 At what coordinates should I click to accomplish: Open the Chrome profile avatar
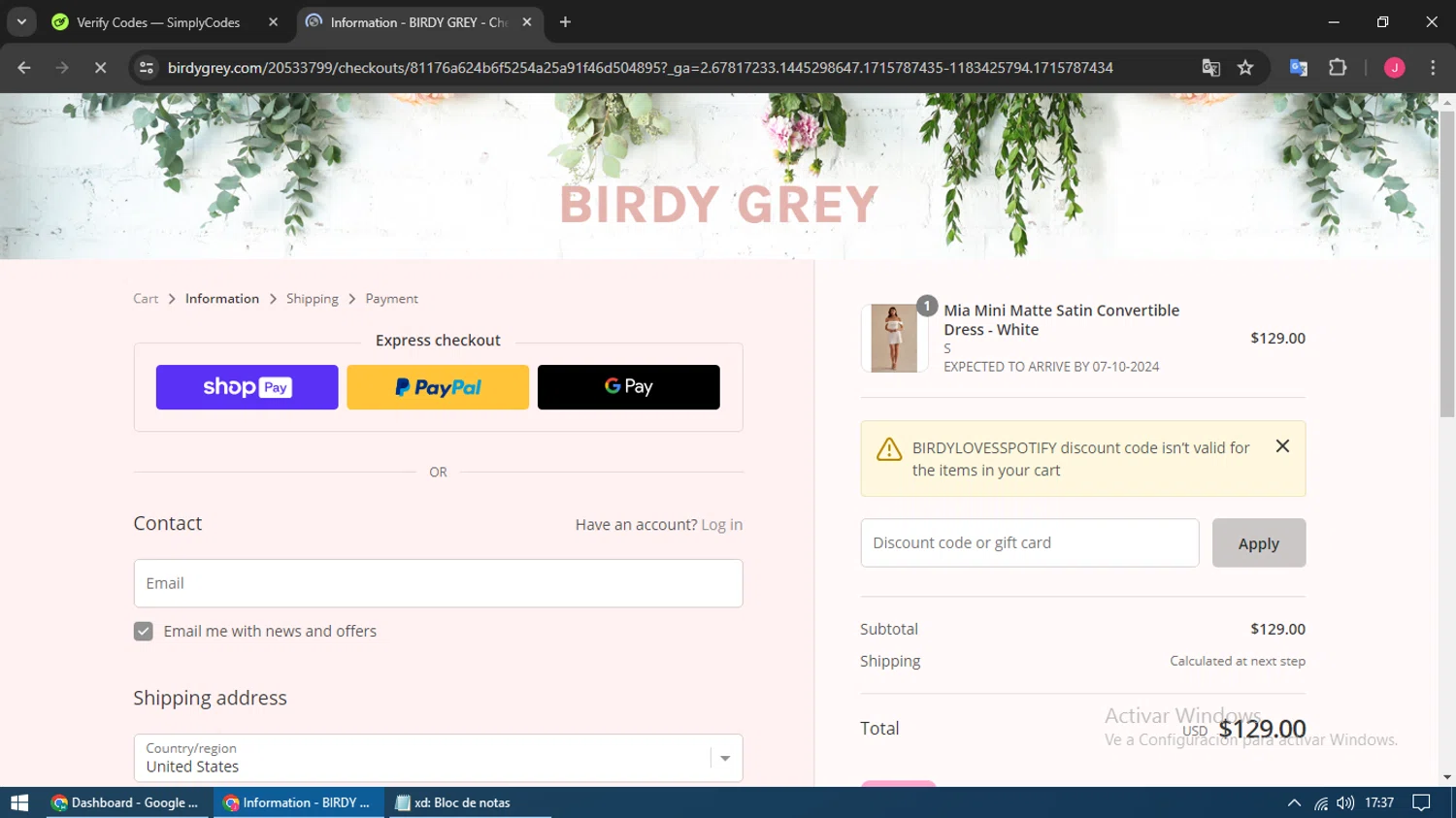click(1395, 68)
